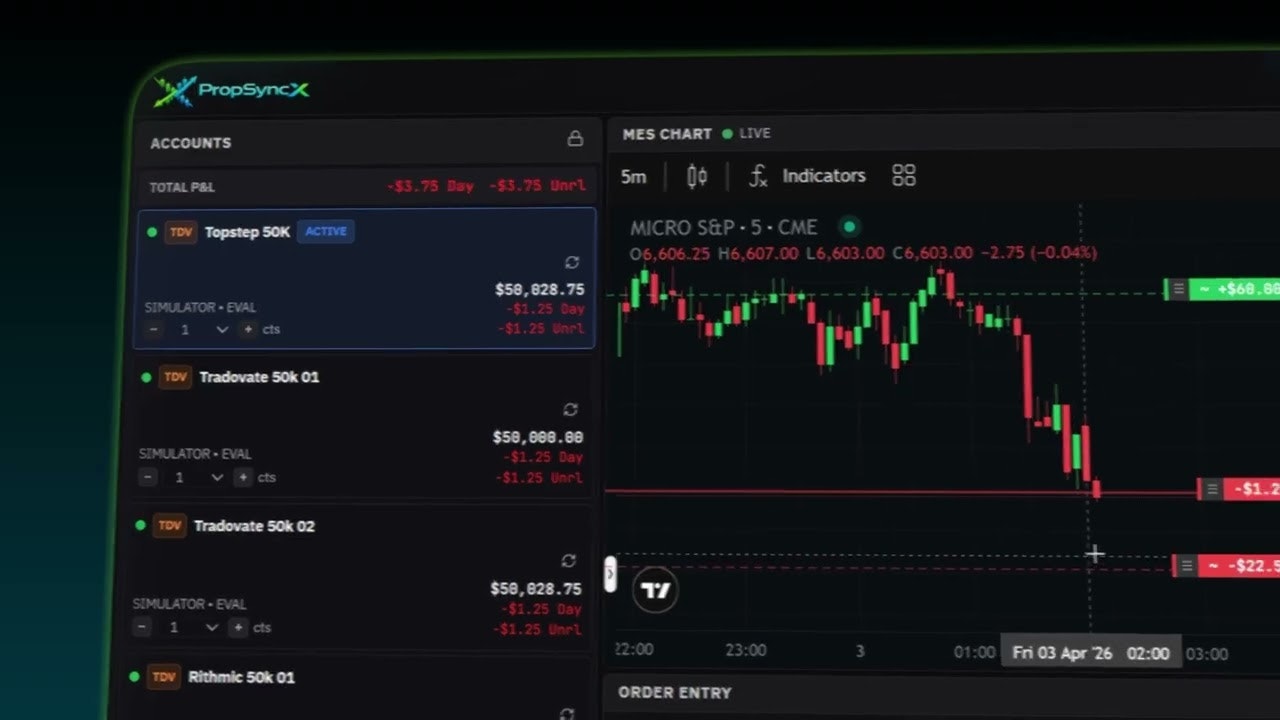Toggle Tradovate 50k 01 green status dot
This screenshot has height=720, width=1280.
[x=146, y=377]
